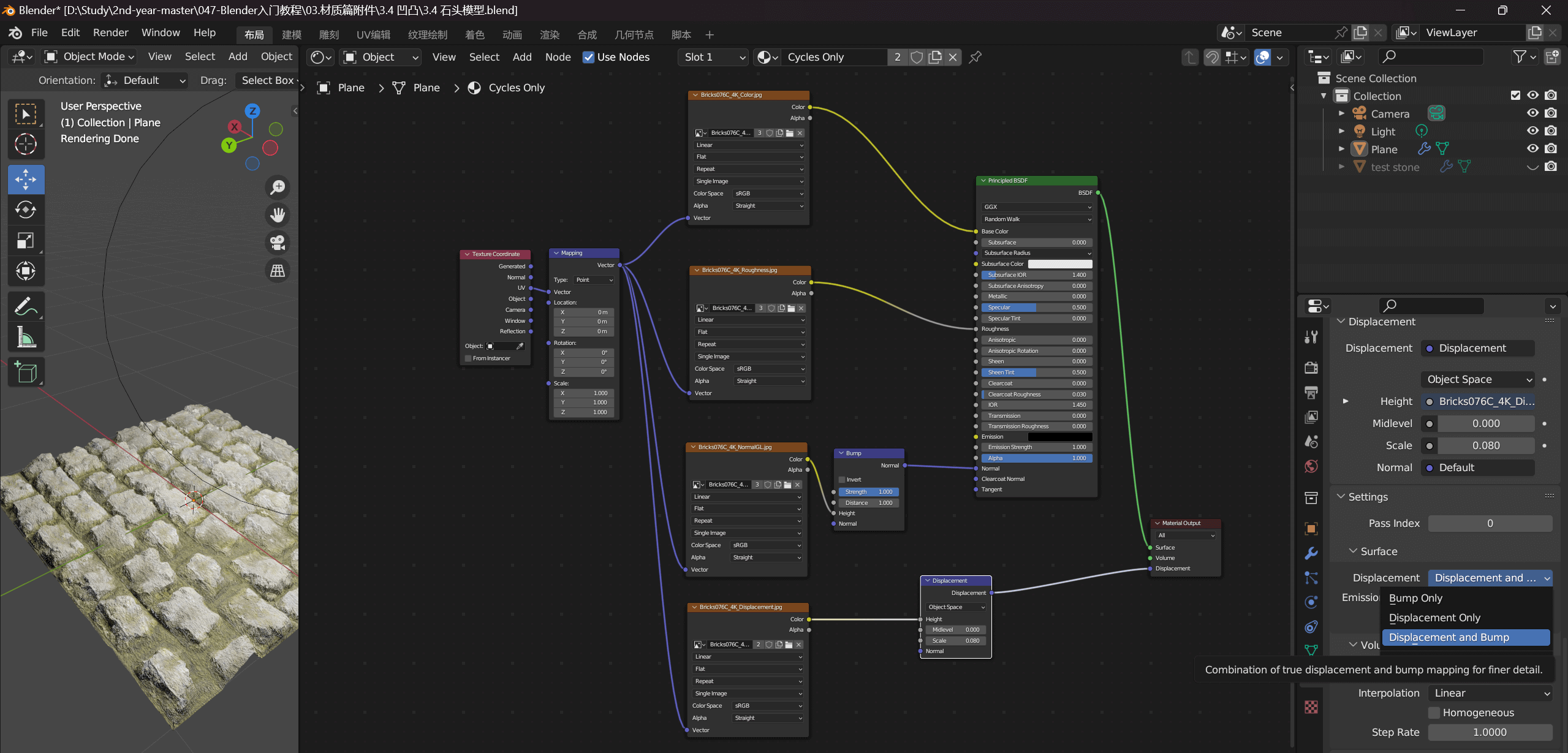1568x753 pixels.
Task: Toggle Collection viewport visibility eye
Action: pyautogui.click(x=1532, y=96)
